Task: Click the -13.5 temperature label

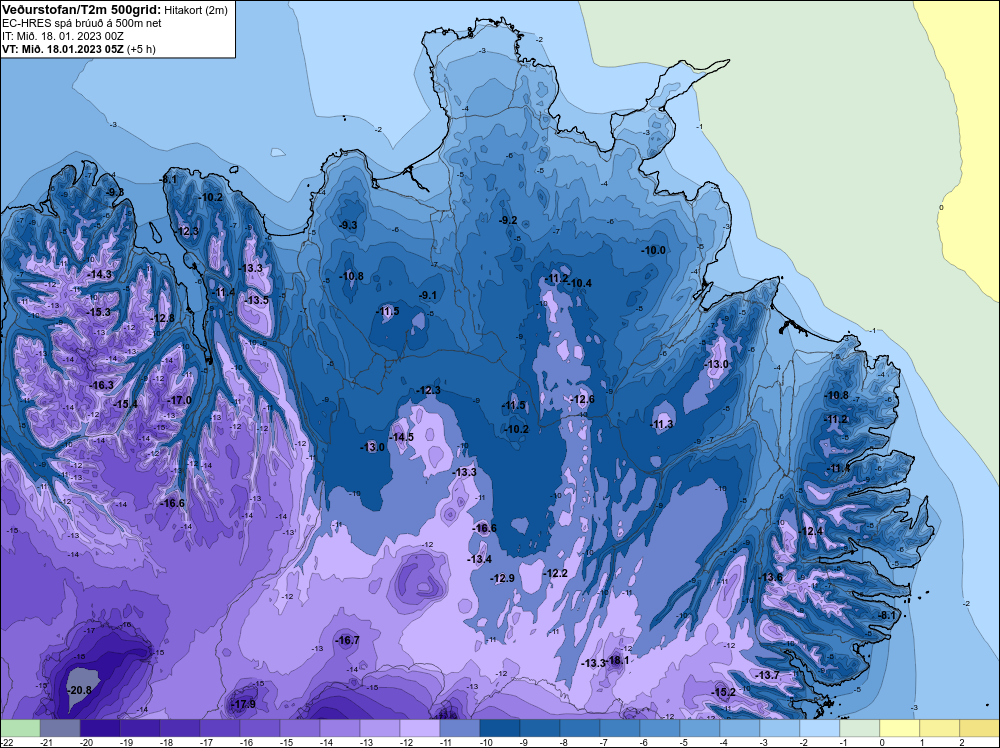Action: (x=257, y=300)
